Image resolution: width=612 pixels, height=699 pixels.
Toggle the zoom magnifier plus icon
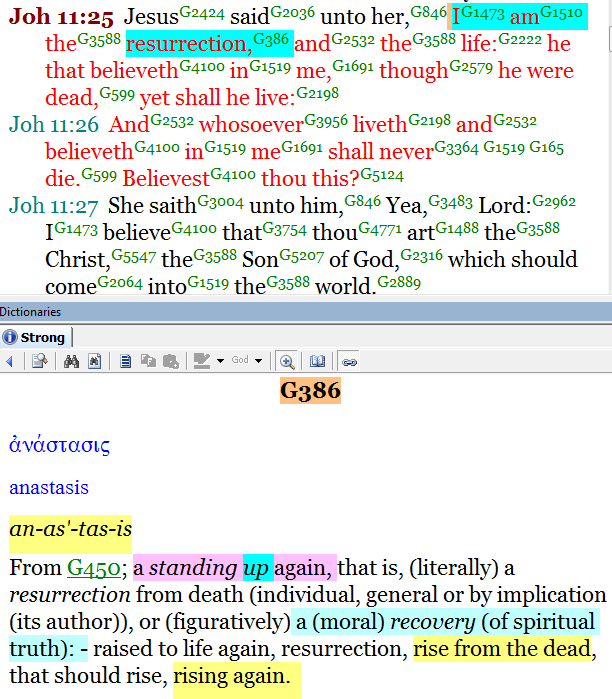tap(287, 362)
